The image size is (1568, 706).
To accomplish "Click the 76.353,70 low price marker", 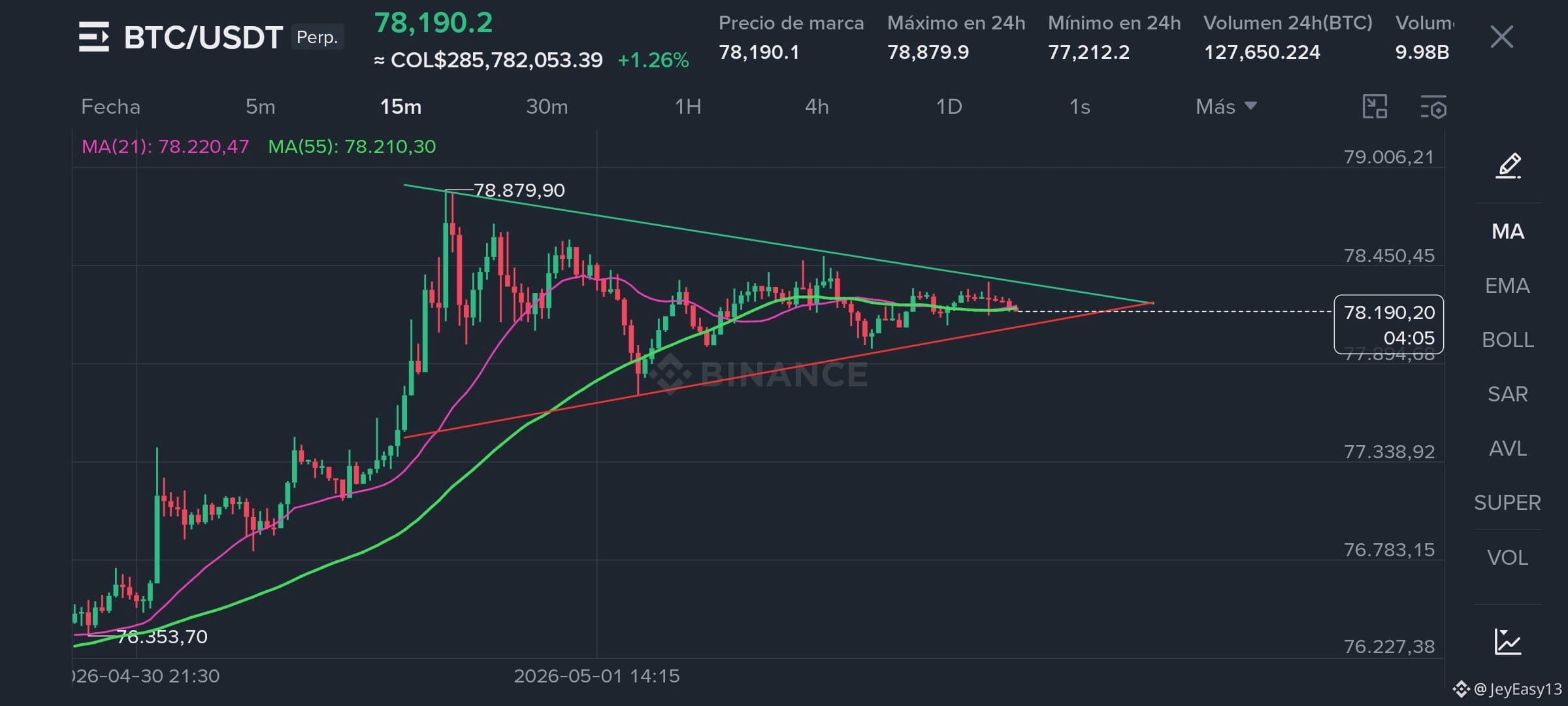I will (162, 637).
